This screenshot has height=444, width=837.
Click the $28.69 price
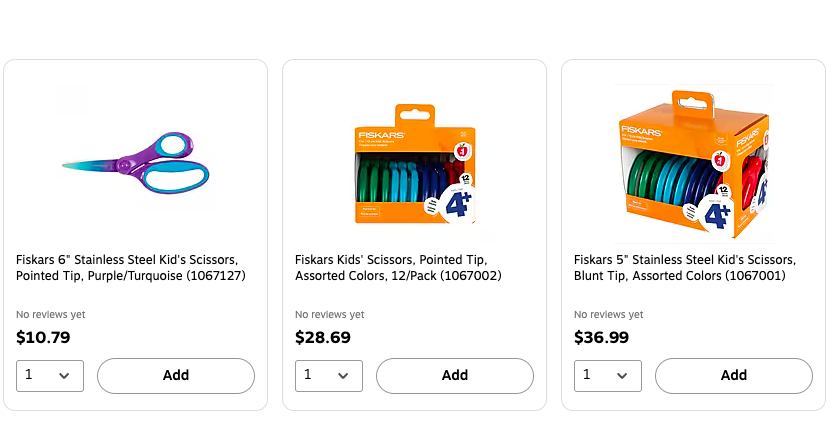tap(323, 338)
